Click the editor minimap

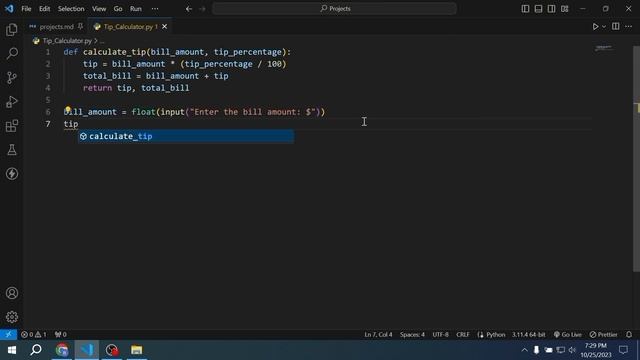(x=603, y=48)
